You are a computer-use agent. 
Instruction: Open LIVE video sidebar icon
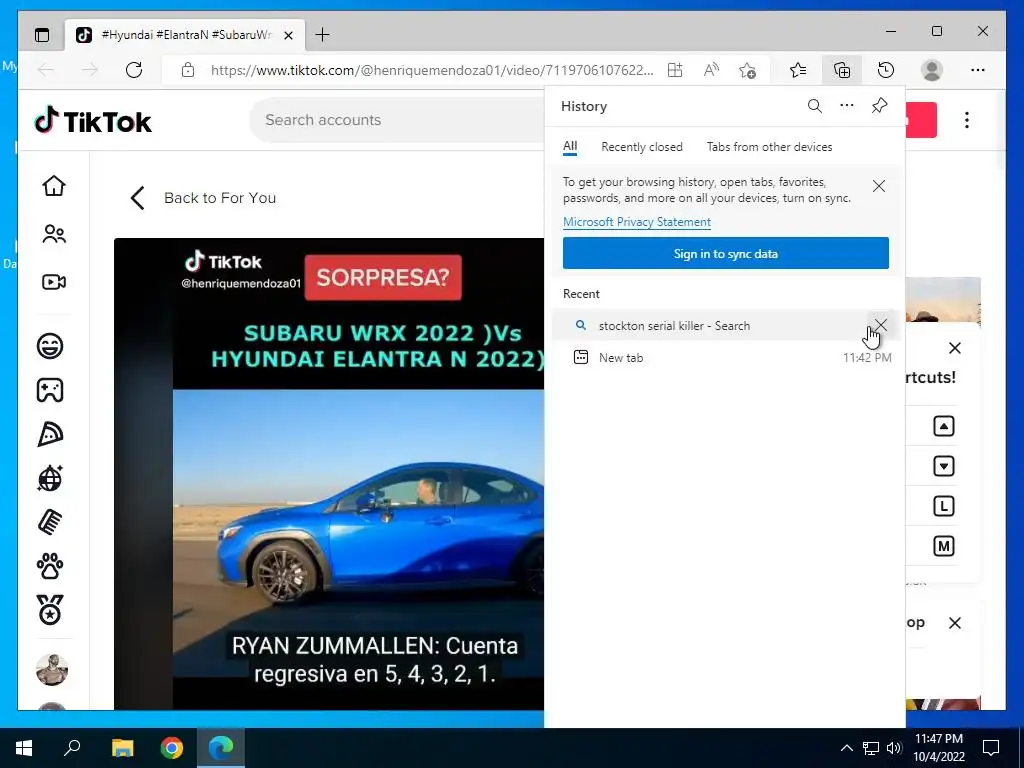click(54, 282)
